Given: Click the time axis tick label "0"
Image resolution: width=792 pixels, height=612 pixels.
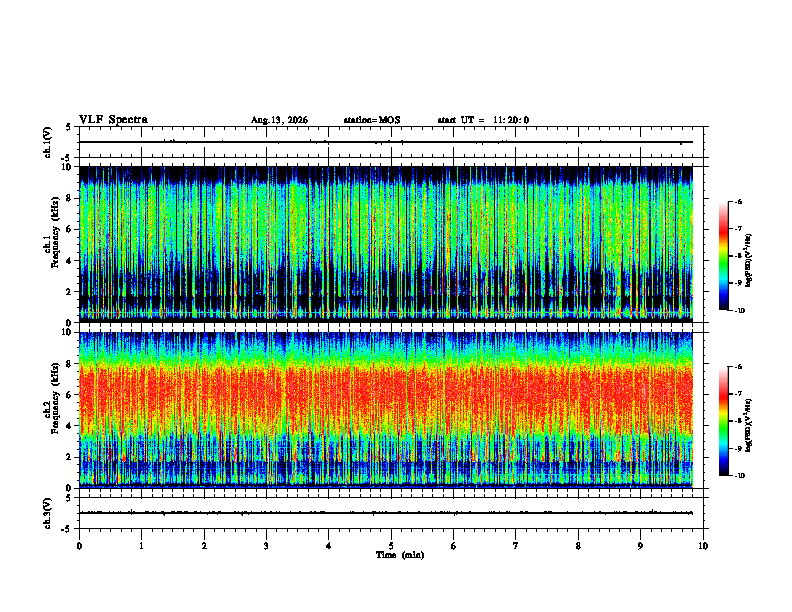Looking at the screenshot, I should click(x=79, y=546).
